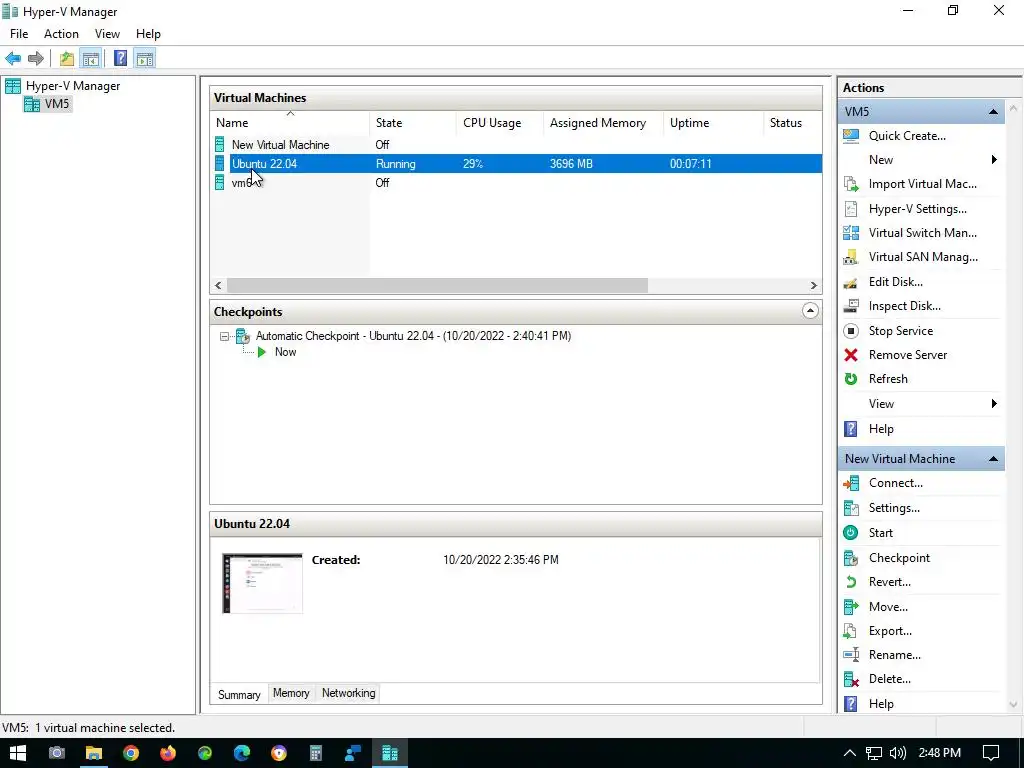Open Windows Start menu
Image resolution: width=1024 pixels, height=768 pixels.
[18, 753]
